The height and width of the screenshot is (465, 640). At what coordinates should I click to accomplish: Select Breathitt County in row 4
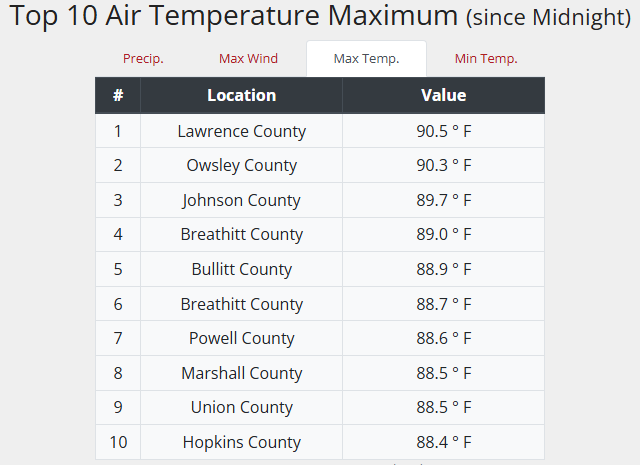[x=241, y=235]
